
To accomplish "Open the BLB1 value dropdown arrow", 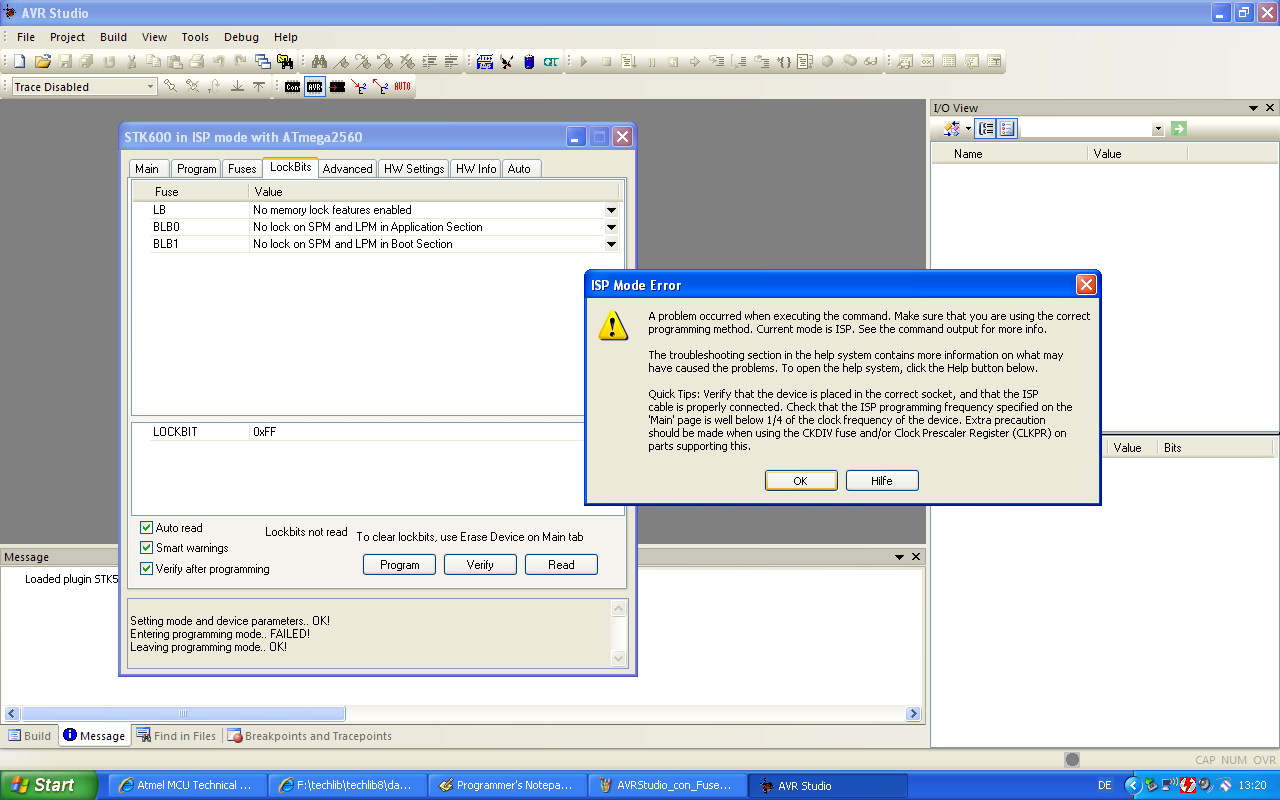I will click(611, 244).
